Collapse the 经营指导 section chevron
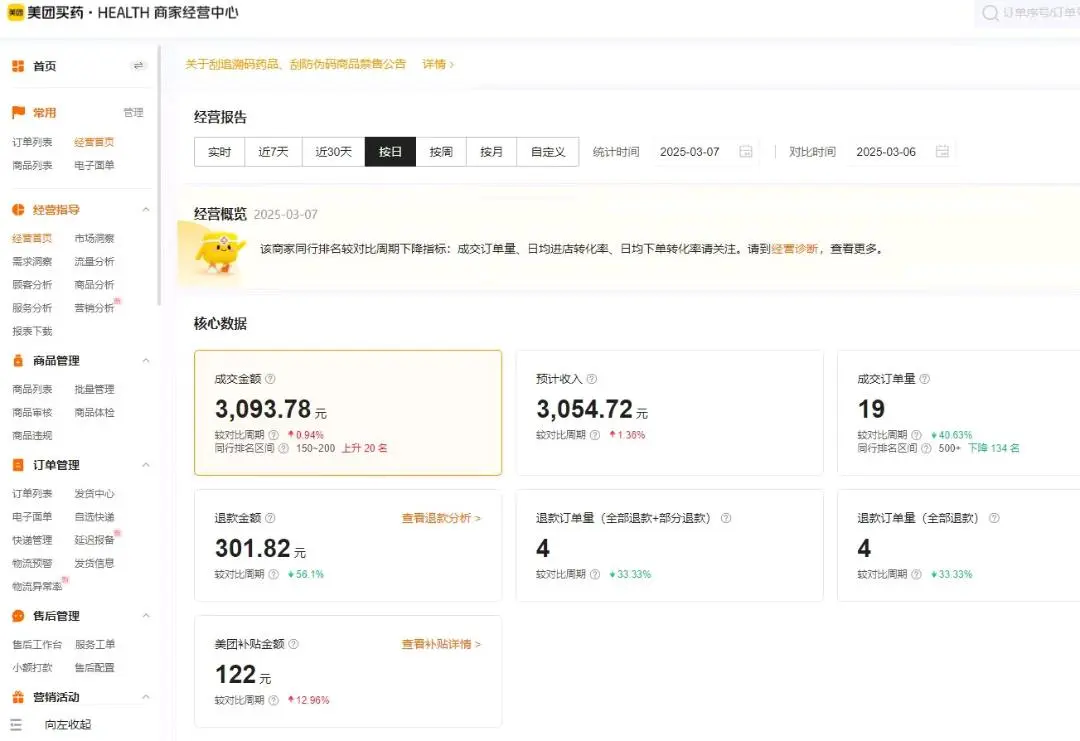 coord(146,209)
